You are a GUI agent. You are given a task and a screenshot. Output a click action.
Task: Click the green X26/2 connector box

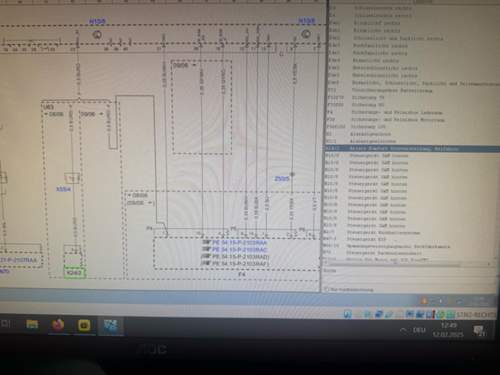(75, 272)
